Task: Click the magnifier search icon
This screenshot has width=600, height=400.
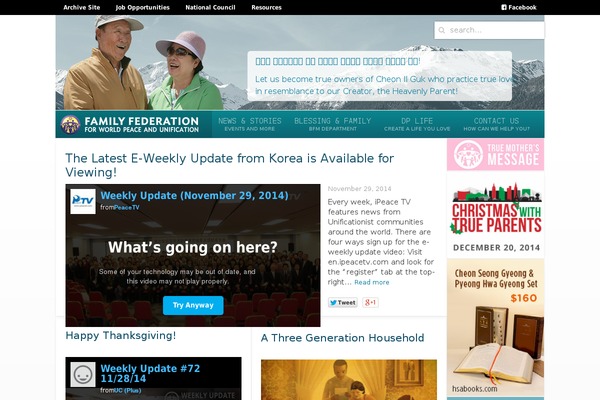Action: [442, 30]
